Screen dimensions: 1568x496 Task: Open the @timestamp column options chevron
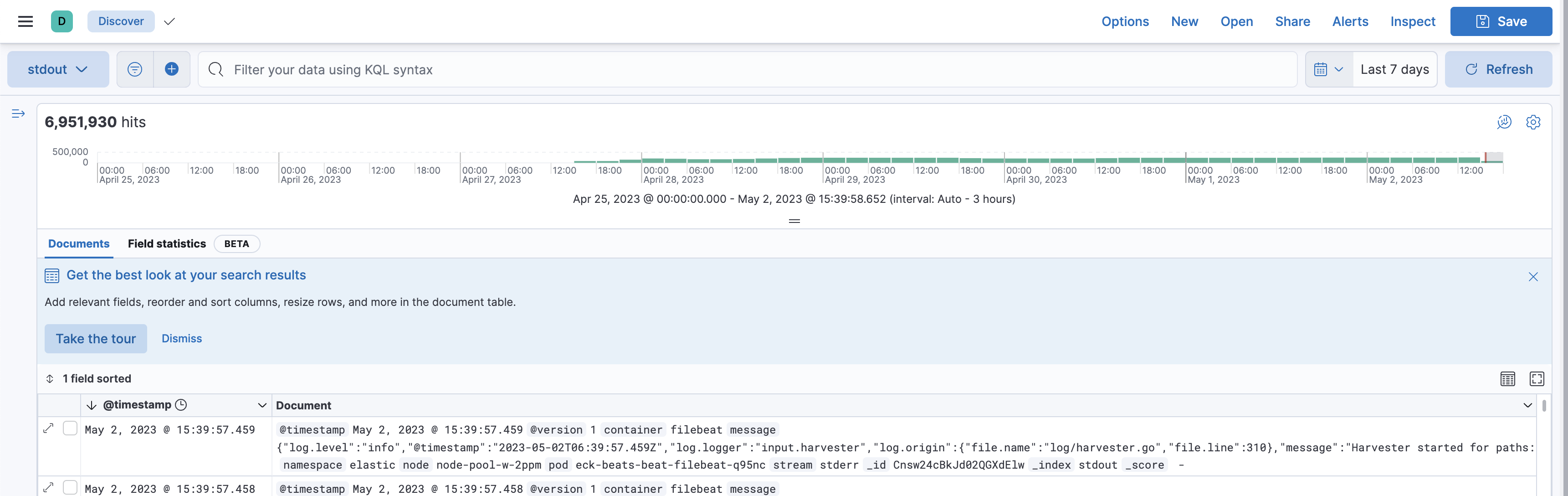262,405
